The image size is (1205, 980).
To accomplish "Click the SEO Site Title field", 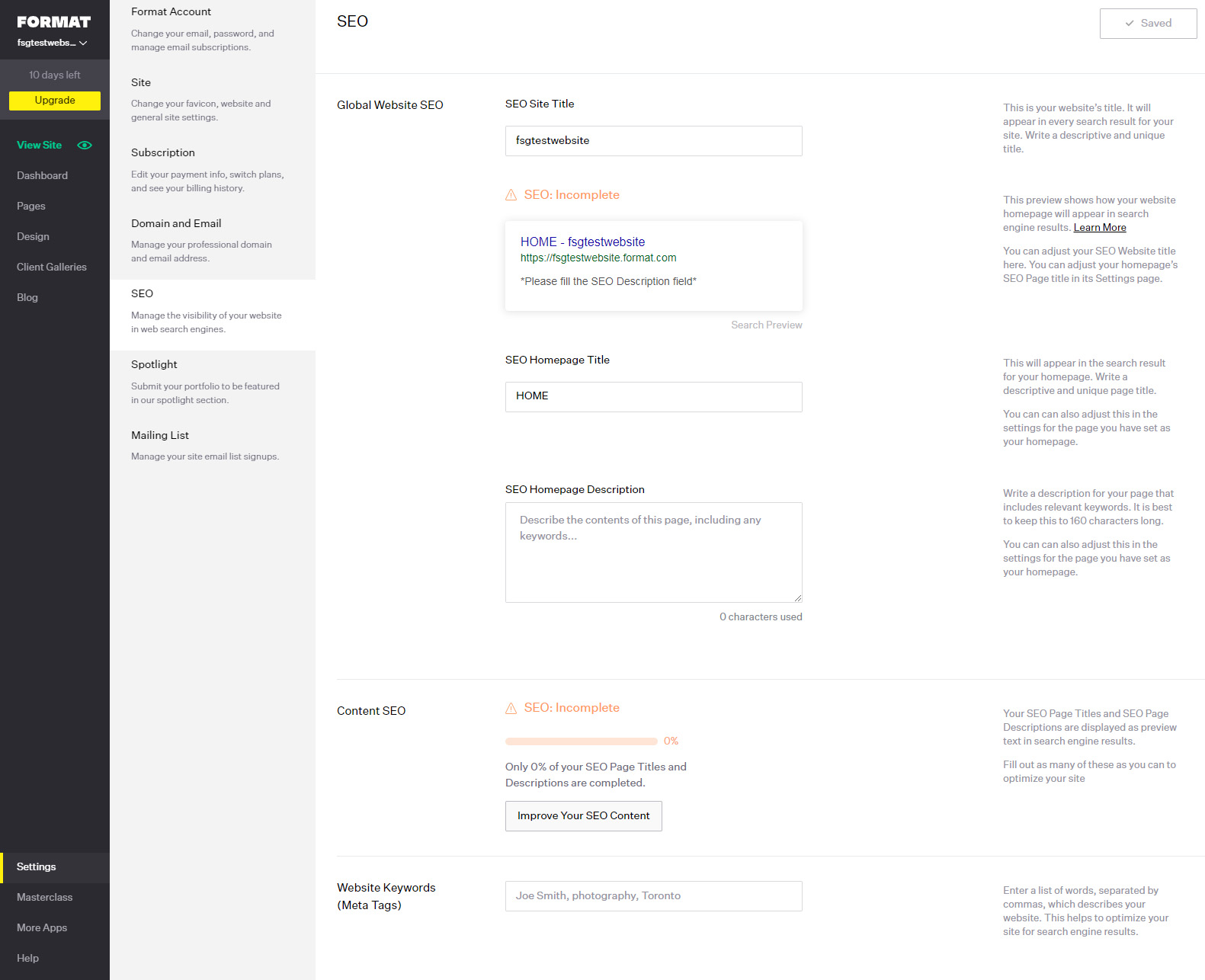I will click(x=653, y=141).
